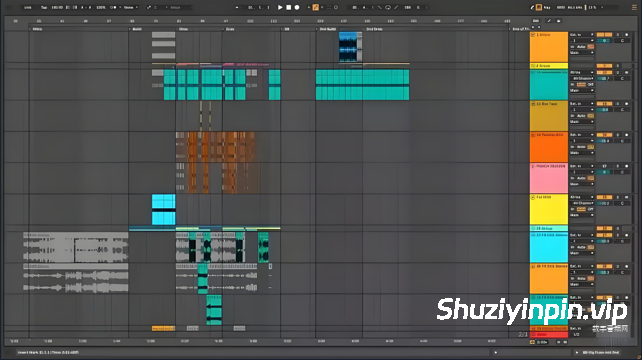Open All Channels dropdown on the yellow track

pos(582,203)
